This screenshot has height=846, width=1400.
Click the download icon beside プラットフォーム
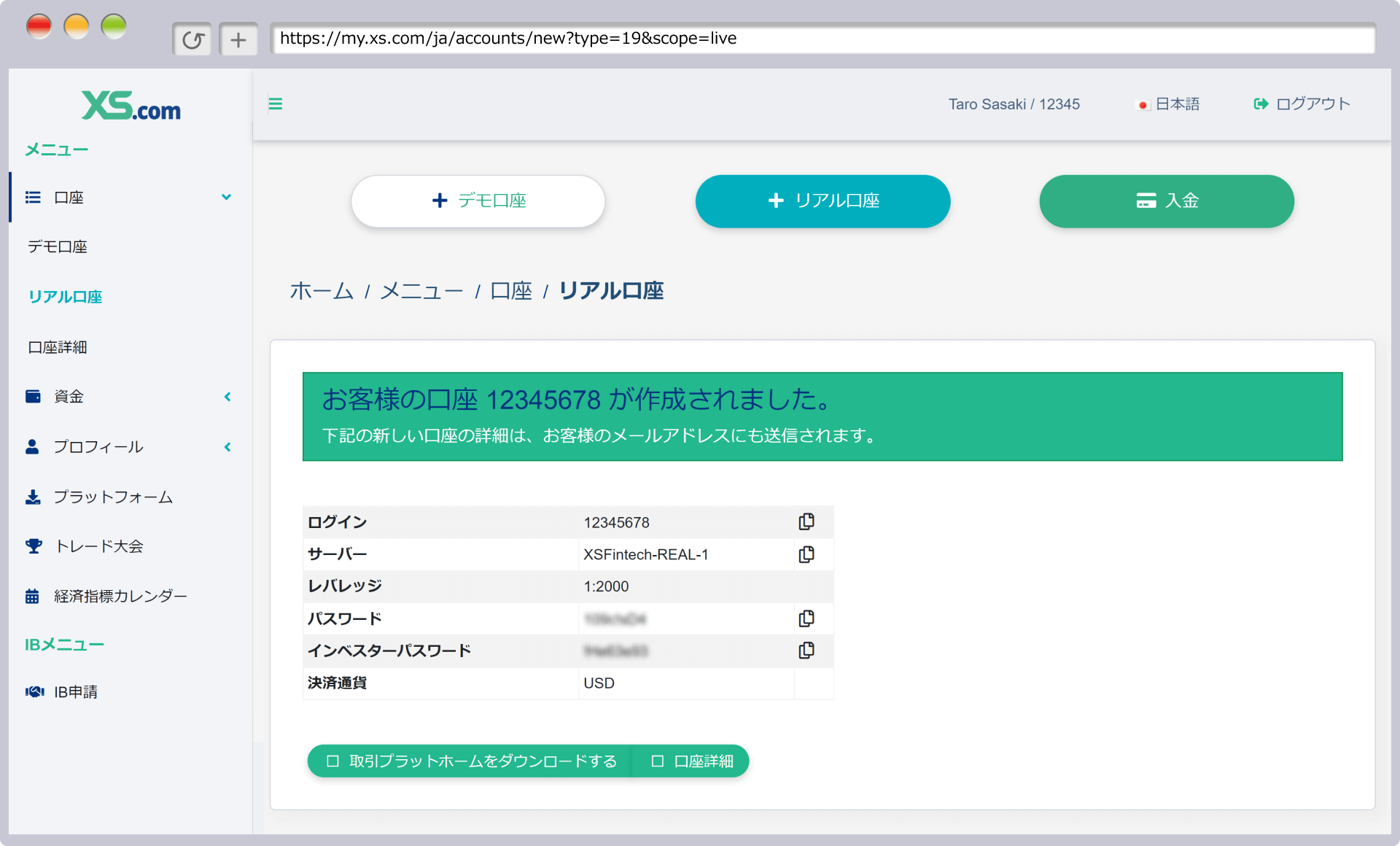(33, 497)
